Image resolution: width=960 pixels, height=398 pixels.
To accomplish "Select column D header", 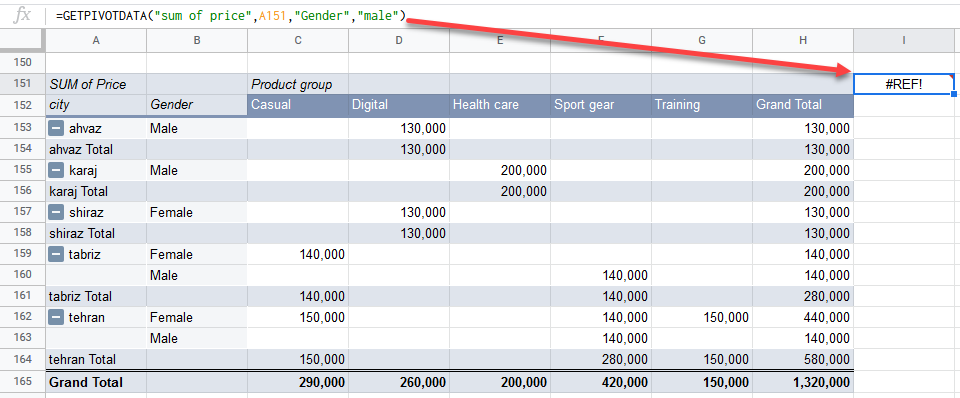I will click(x=399, y=40).
